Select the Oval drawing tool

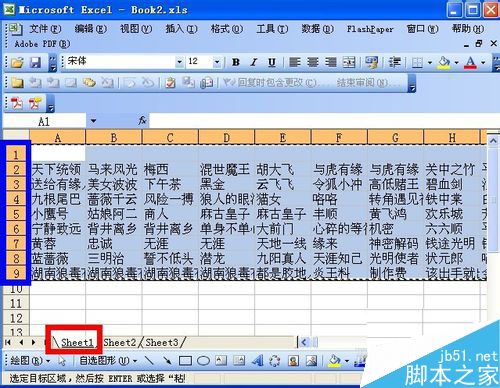click(203, 361)
